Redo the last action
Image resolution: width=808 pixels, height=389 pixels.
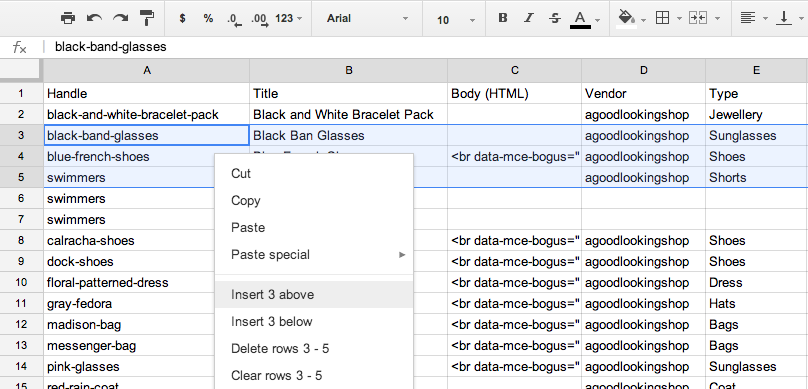pos(121,19)
